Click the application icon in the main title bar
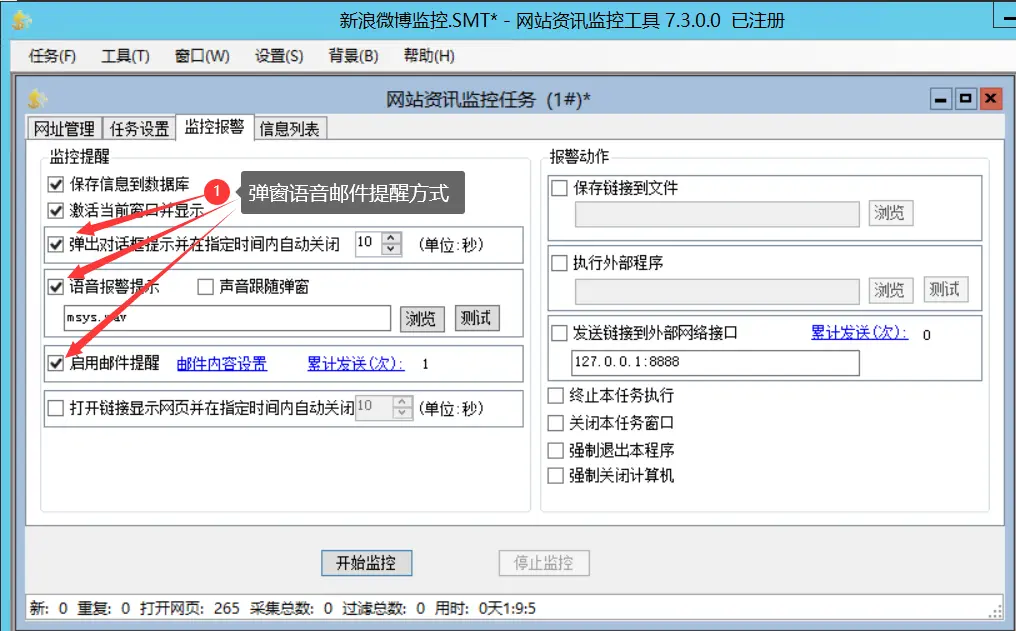The width and height of the screenshot is (1016, 631). (x=20, y=19)
